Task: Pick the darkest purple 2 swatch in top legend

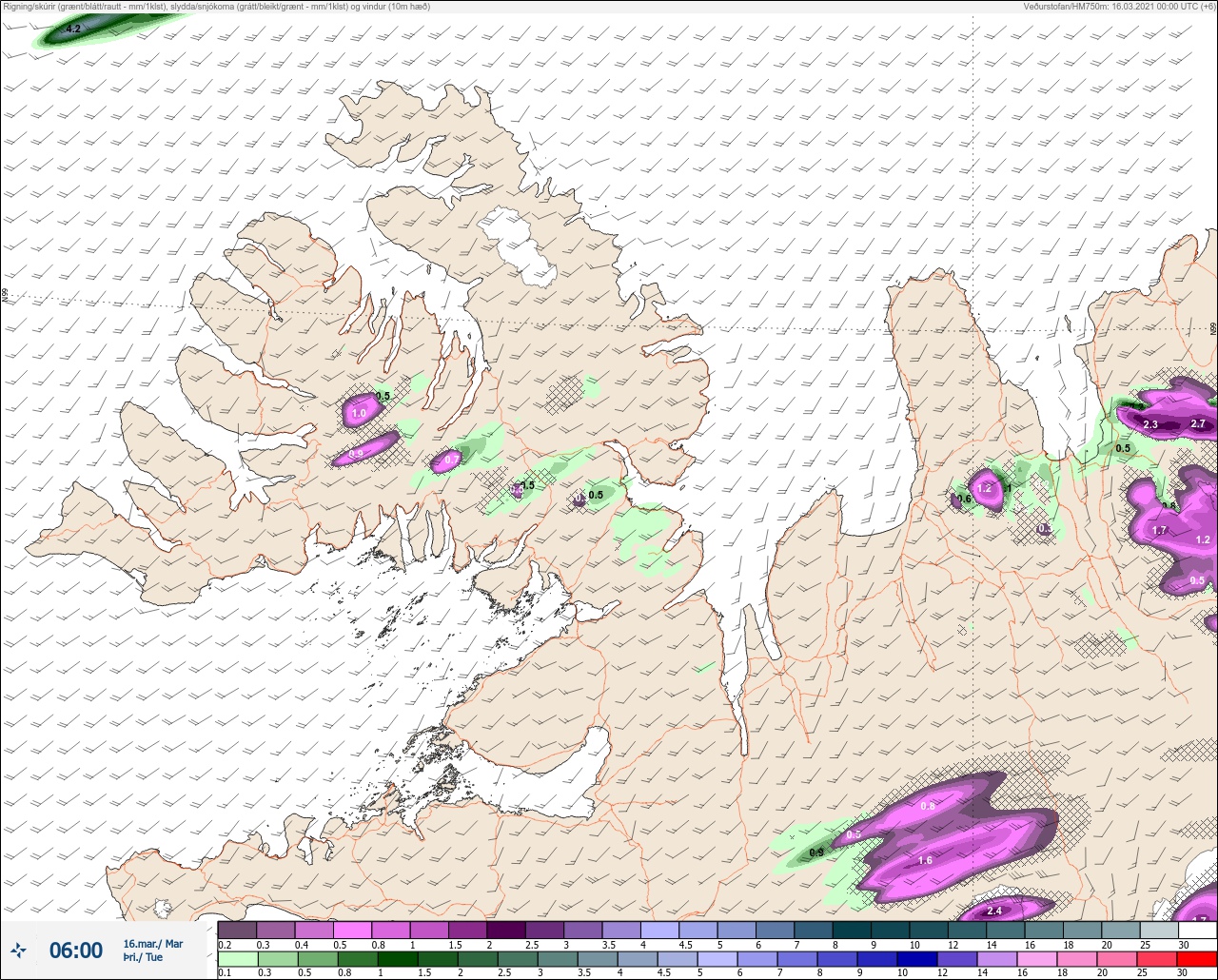Action: click(505, 930)
